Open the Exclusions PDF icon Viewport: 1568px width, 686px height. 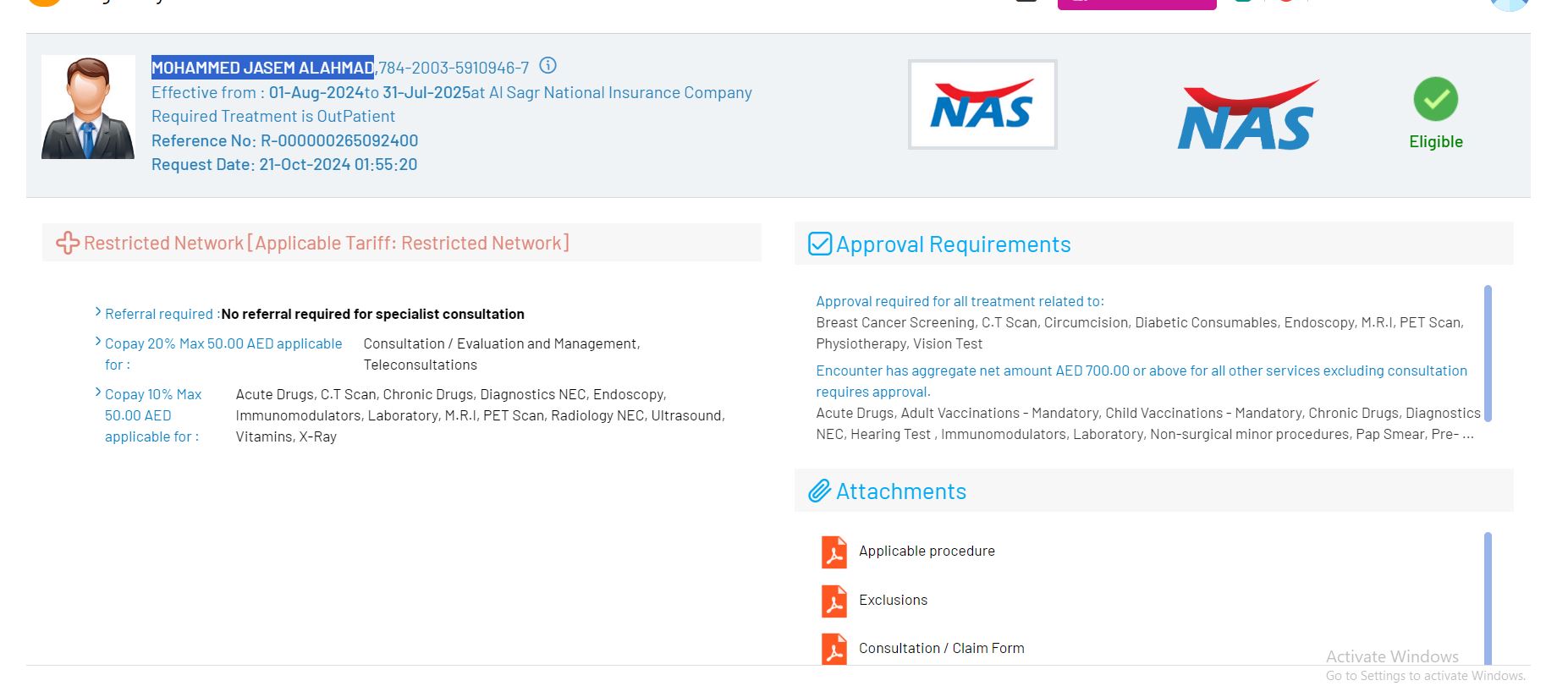tap(834, 601)
